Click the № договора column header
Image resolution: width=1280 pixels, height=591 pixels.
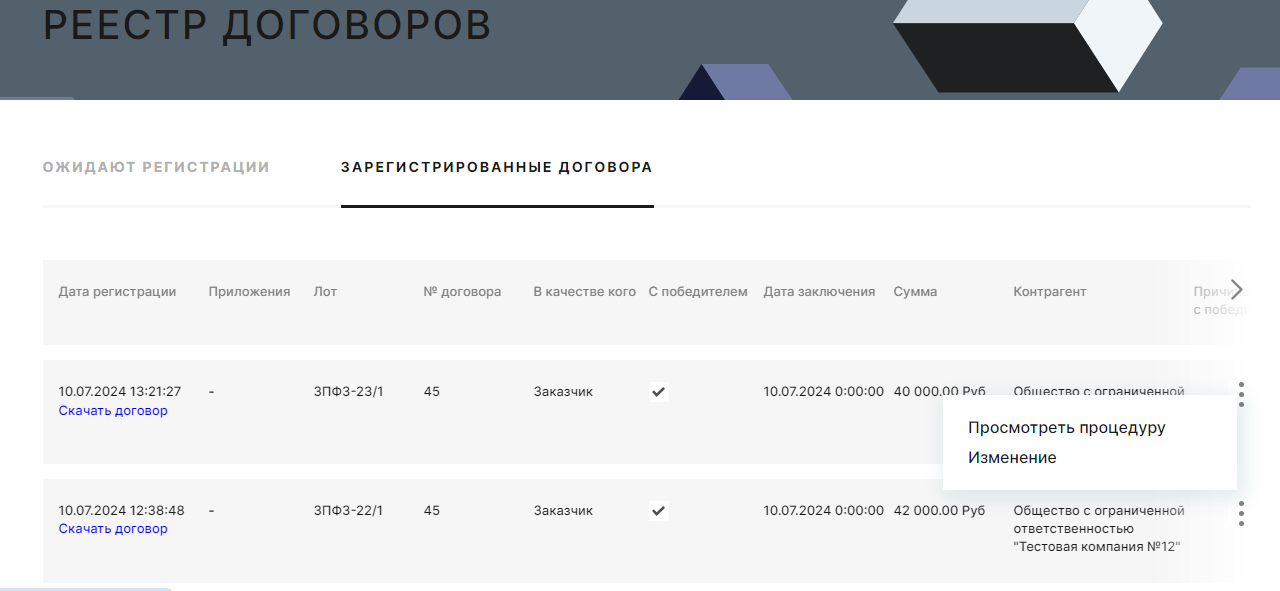pos(462,292)
